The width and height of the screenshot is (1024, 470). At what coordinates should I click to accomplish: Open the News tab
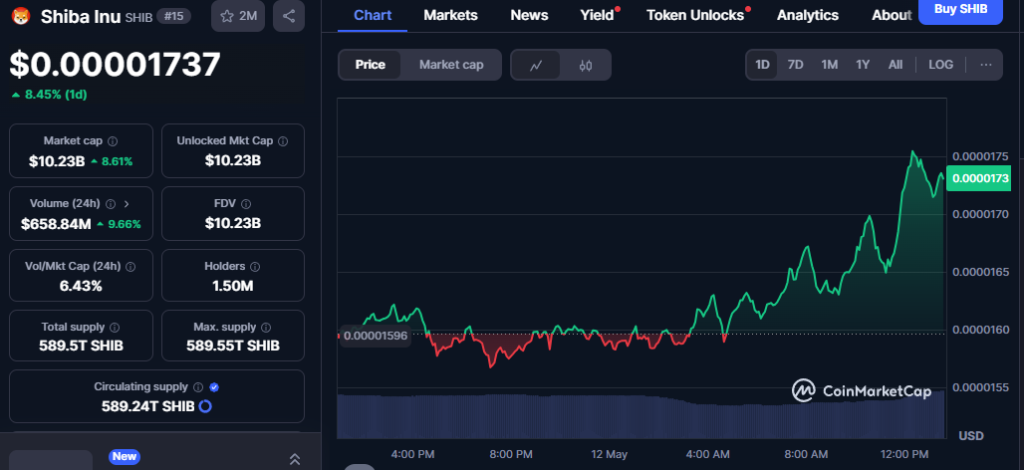(x=529, y=15)
